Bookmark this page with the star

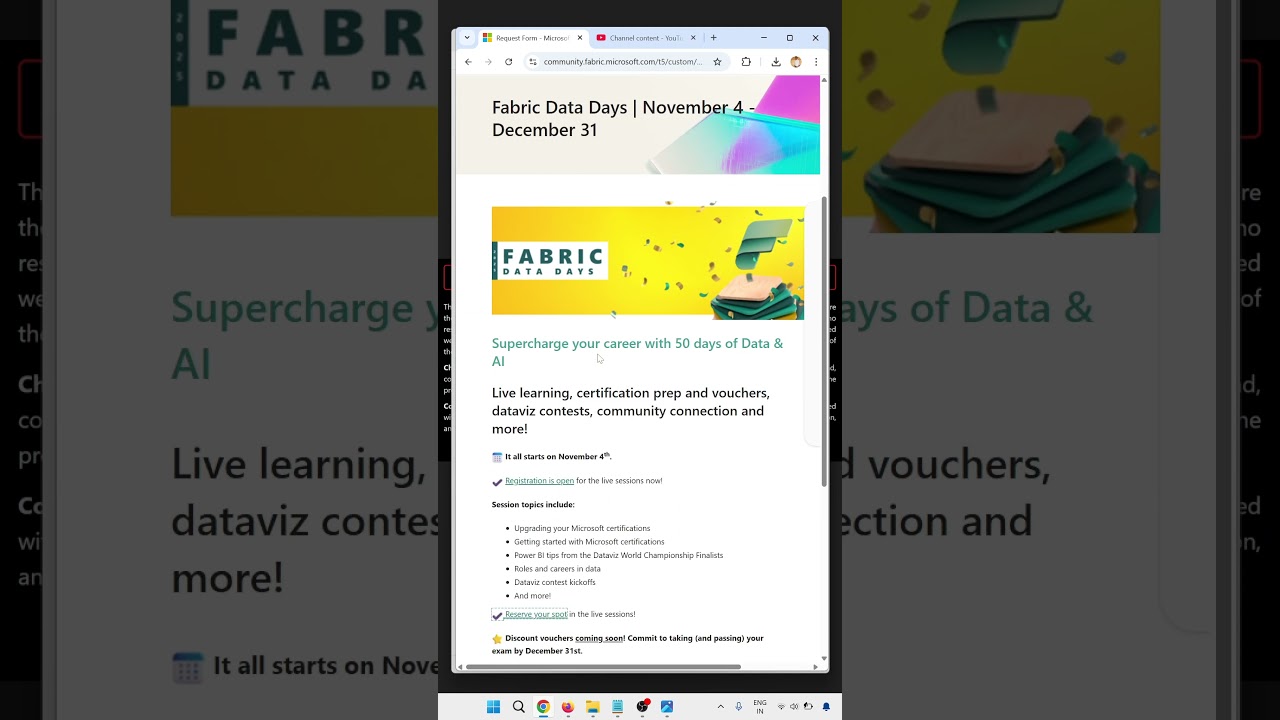click(717, 62)
